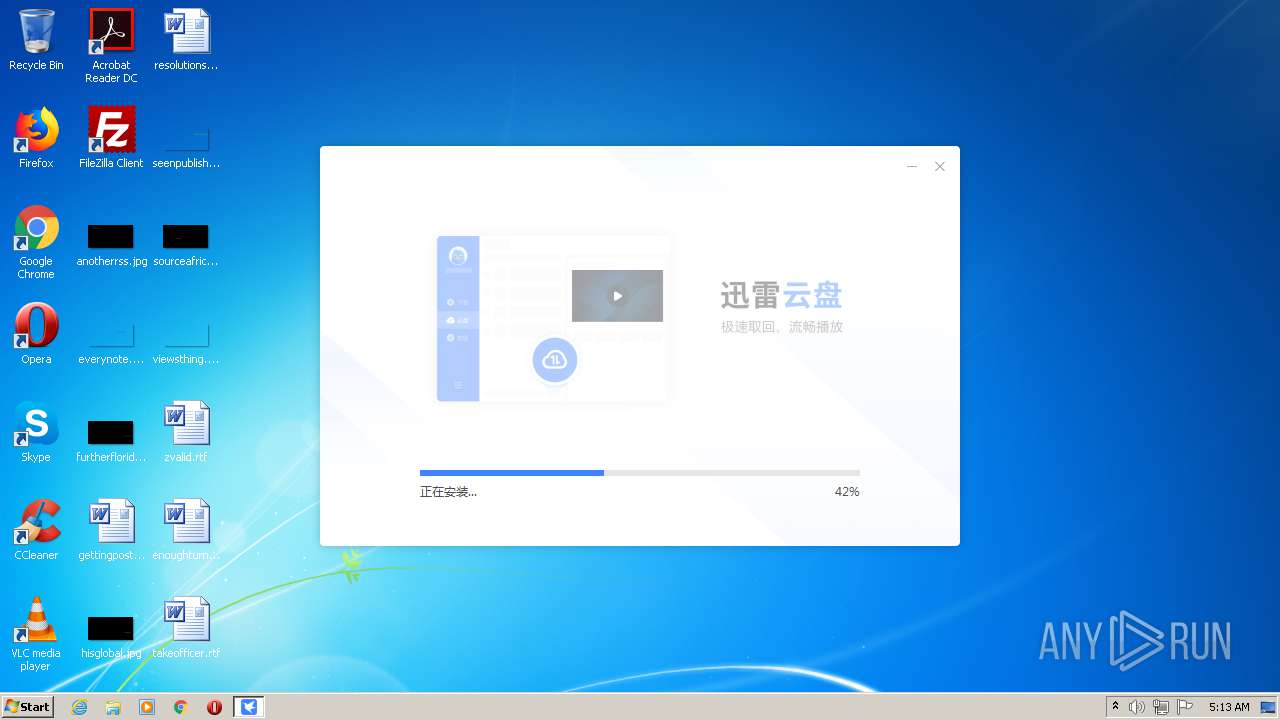Click the video play thumbnail in installer
Screen dimensions: 1280x720
(617, 296)
